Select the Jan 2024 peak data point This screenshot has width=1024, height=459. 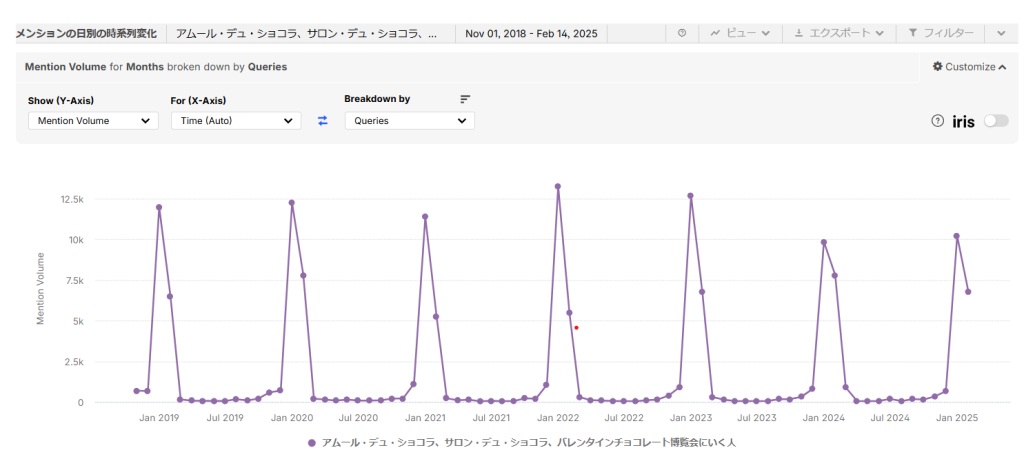click(824, 242)
